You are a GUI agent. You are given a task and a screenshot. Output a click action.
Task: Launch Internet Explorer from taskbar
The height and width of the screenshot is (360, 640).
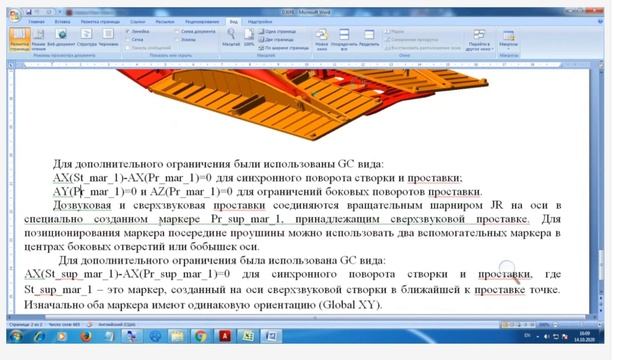pos(40,336)
